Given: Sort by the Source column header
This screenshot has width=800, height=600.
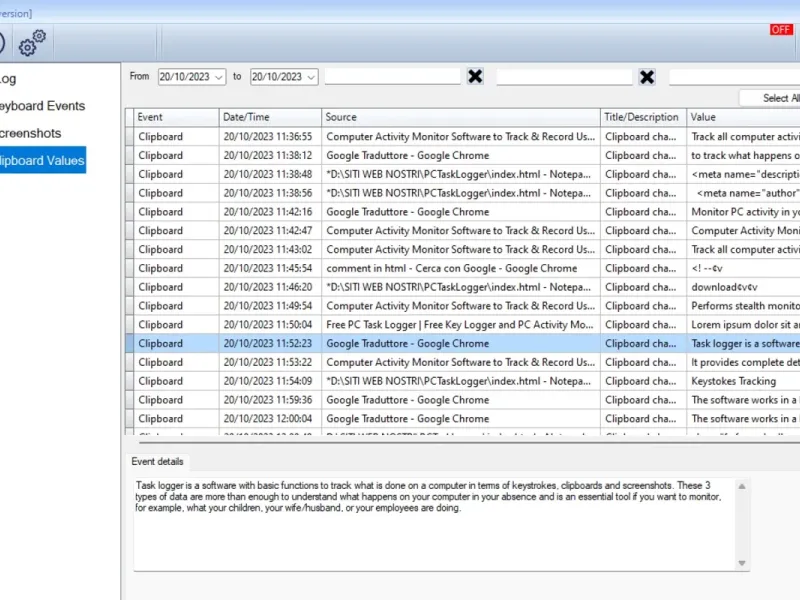Looking at the screenshot, I should point(461,117).
